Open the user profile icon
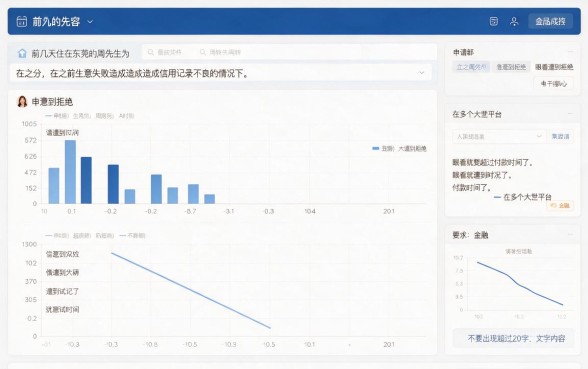Image resolution: width=588 pixels, height=369 pixels. click(x=514, y=21)
